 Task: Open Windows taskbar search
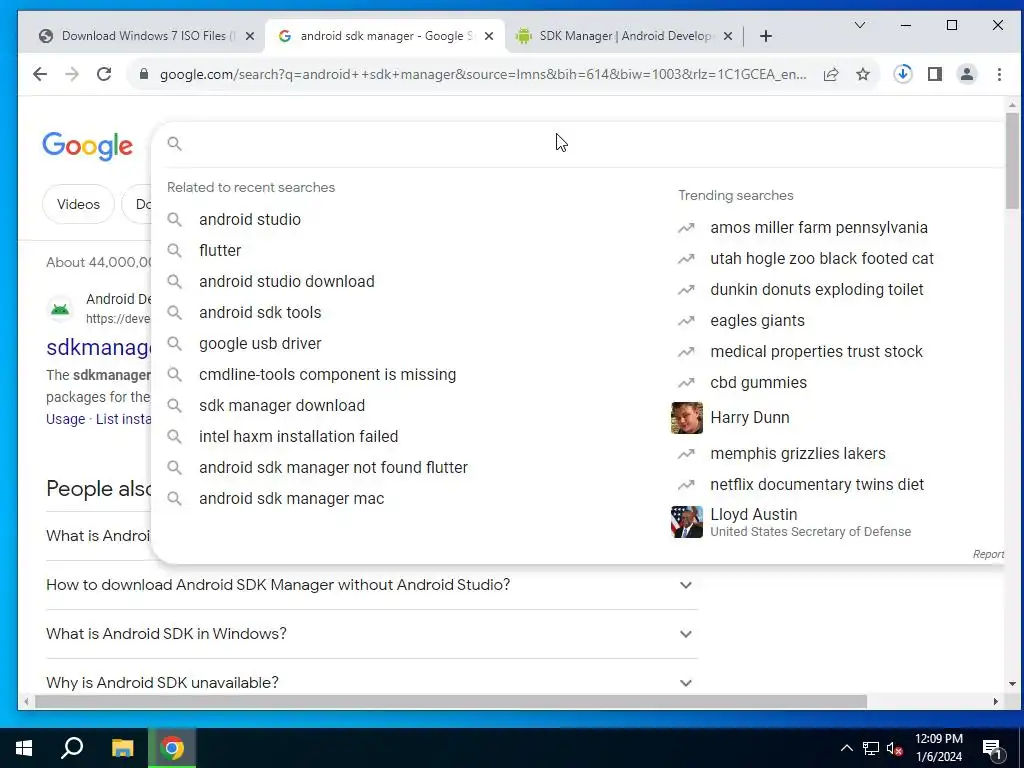[72, 748]
